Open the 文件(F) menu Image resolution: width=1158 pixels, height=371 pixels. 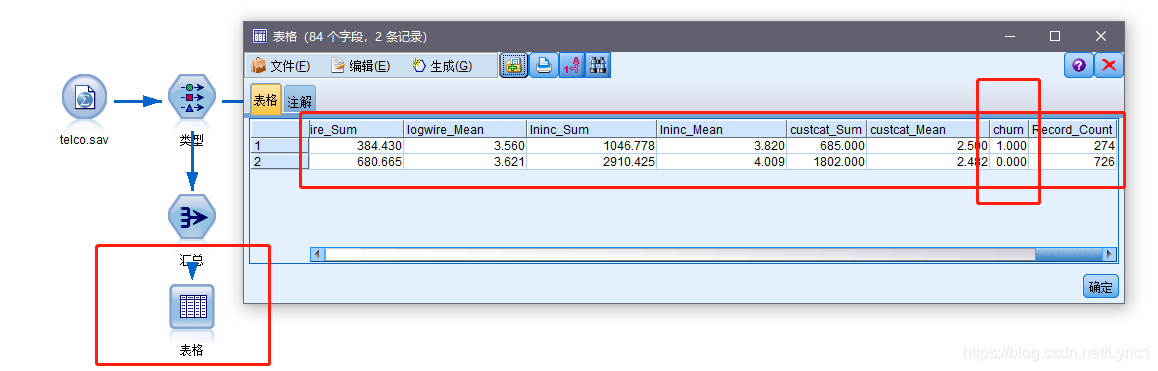[x=281, y=66]
